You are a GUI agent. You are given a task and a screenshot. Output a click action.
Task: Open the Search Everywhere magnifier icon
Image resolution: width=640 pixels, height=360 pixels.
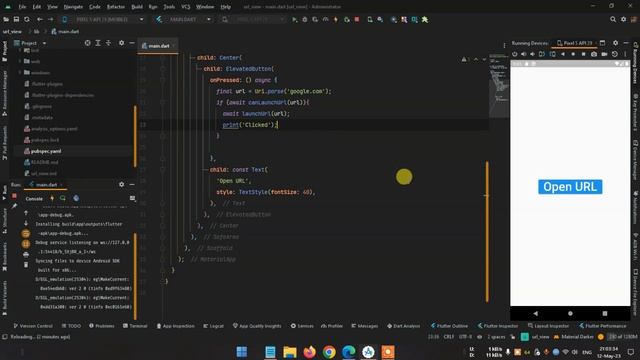(613, 20)
